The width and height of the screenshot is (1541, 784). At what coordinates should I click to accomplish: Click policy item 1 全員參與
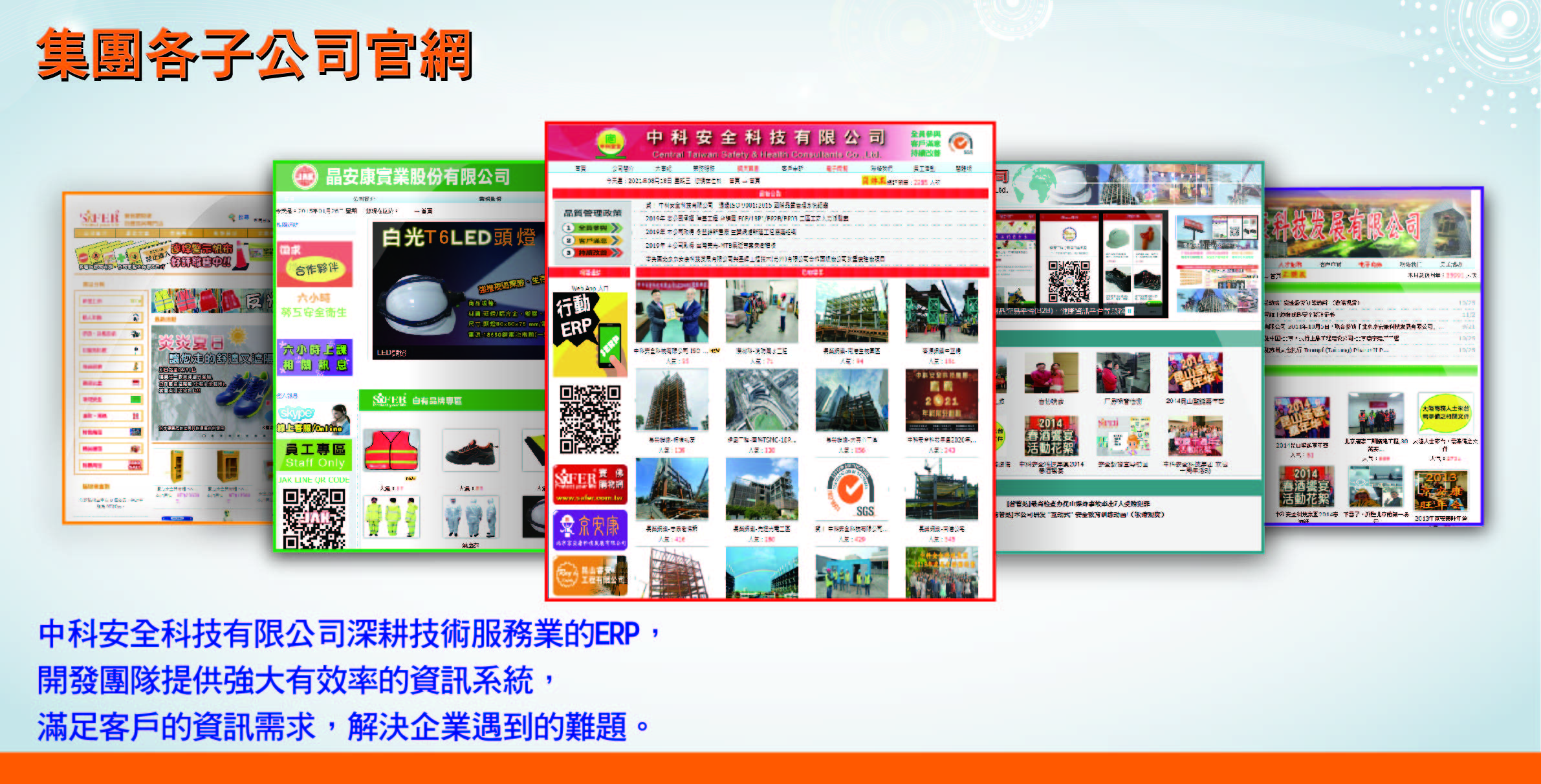tap(592, 228)
